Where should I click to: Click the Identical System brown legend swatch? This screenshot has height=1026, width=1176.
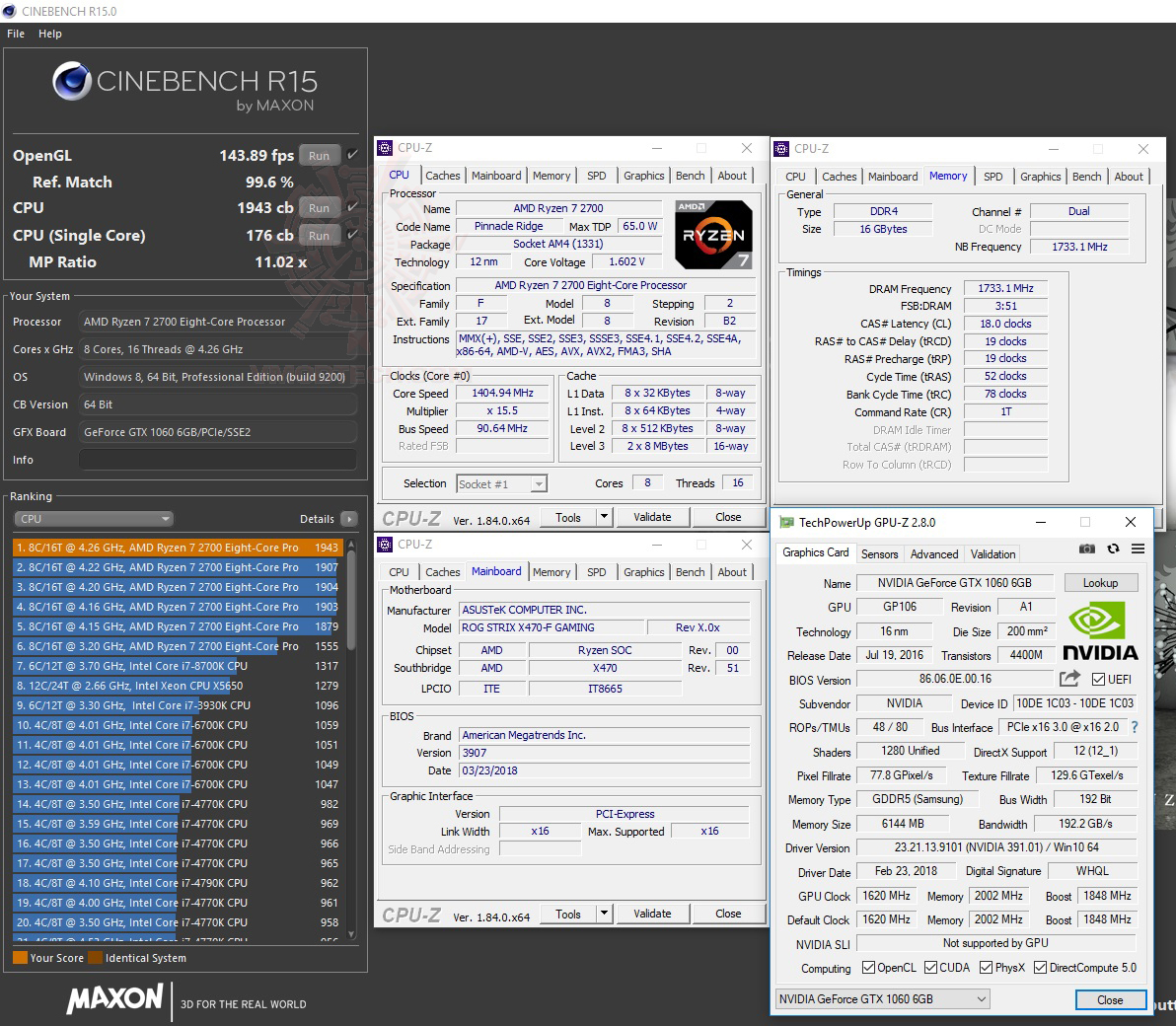[x=96, y=957]
